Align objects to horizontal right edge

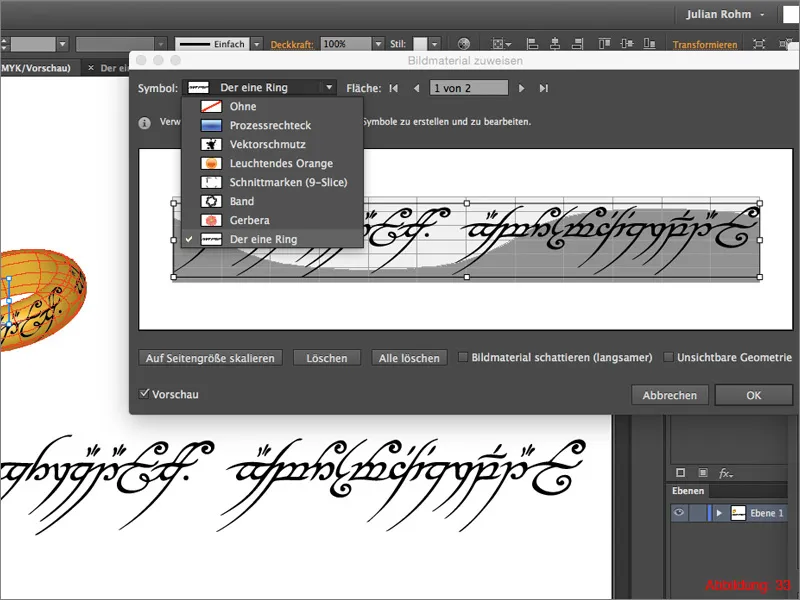point(577,44)
